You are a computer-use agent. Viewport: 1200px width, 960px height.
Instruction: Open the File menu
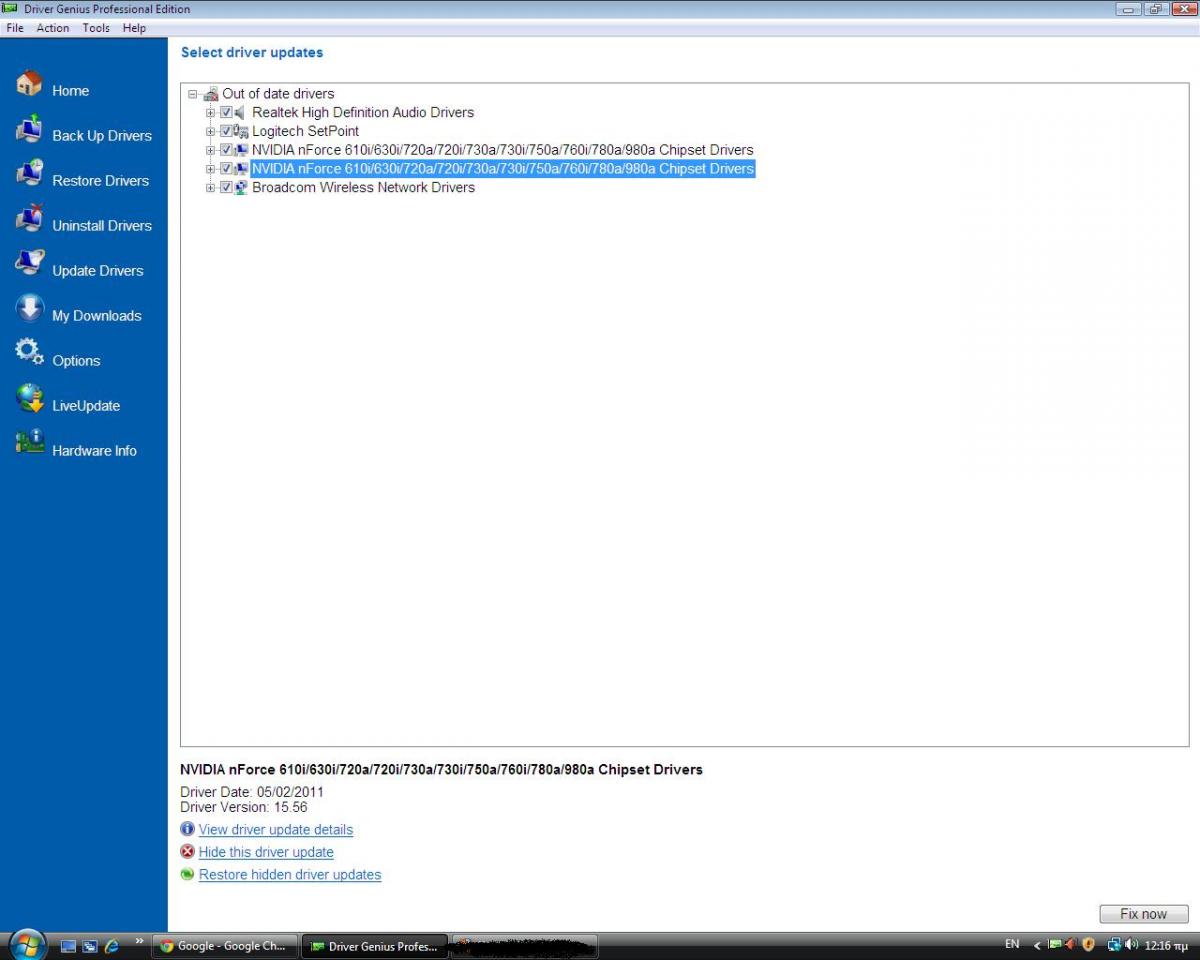pos(15,28)
